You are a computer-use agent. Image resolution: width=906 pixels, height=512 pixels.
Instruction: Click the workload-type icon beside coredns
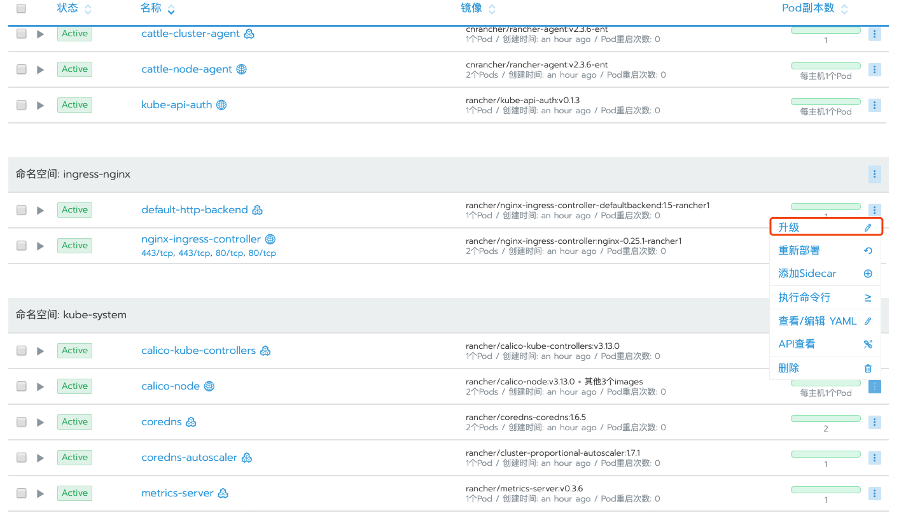point(191,422)
